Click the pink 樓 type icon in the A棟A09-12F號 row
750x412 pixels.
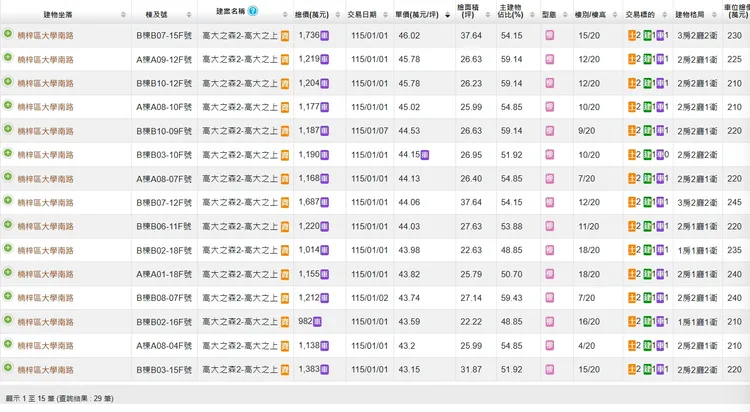click(550, 60)
